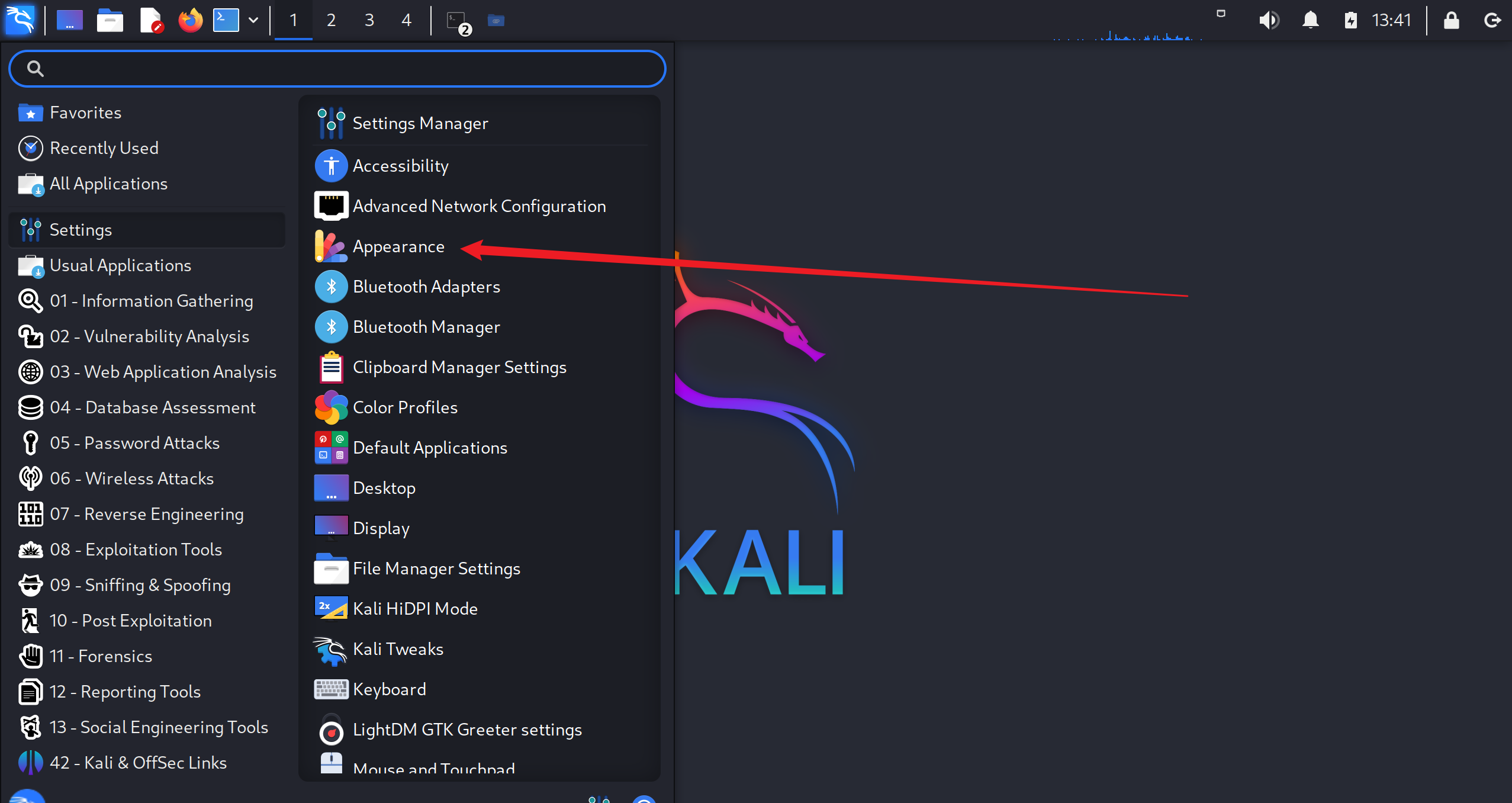The image size is (1512, 803).
Task: Open File Manager Settings
Action: coord(480,568)
